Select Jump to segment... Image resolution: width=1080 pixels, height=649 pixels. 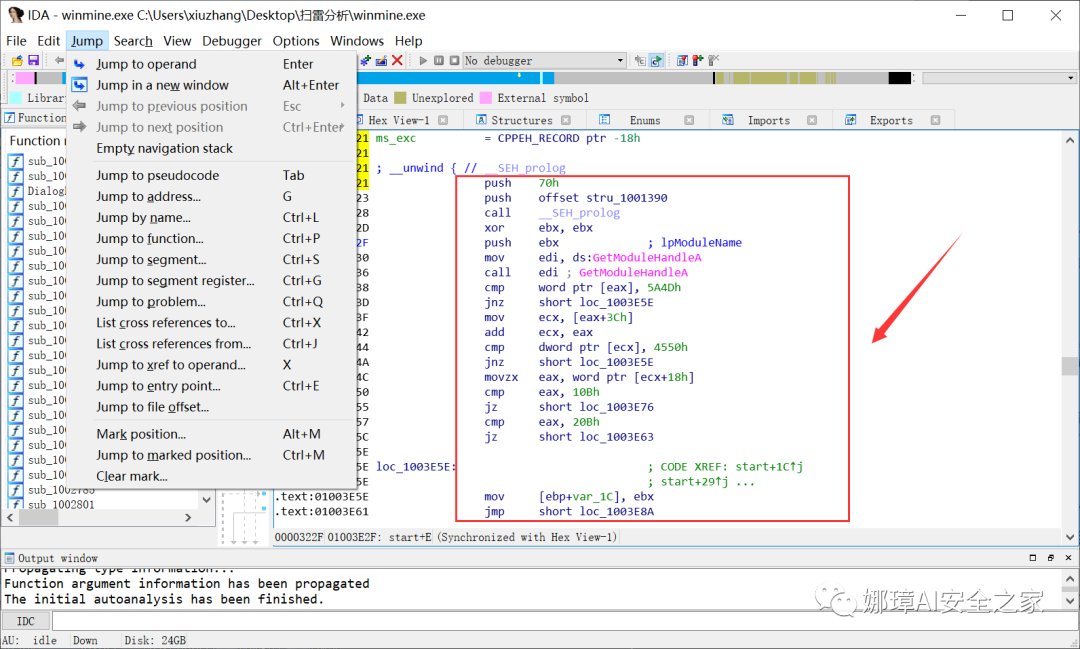(x=211, y=260)
